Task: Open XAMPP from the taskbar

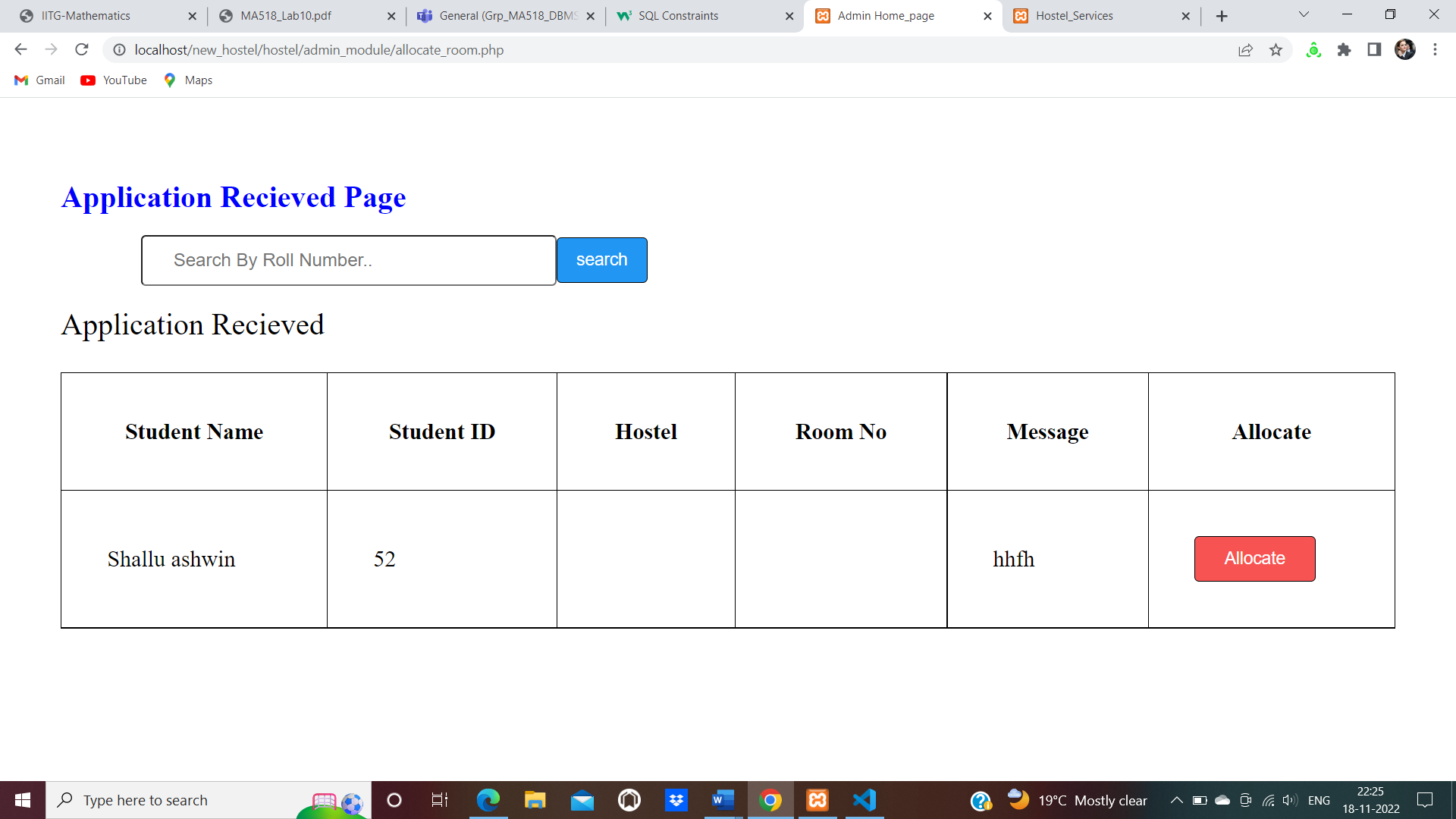Action: 817,799
